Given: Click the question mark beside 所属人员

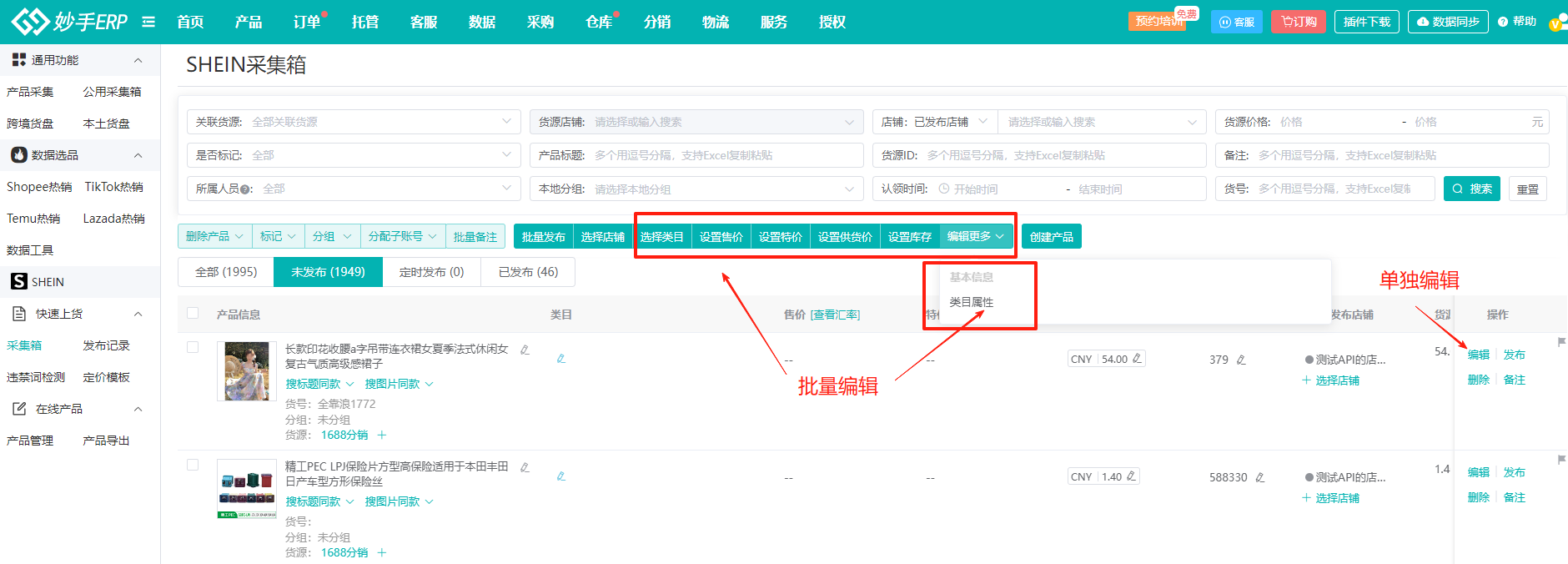Looking at the screenshot, I should click(246, 189).
